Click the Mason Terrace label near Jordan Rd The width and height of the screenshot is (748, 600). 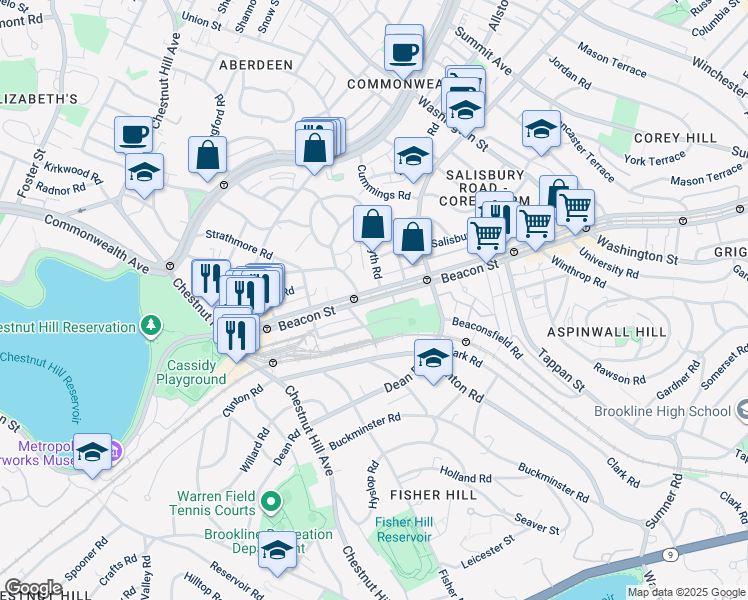612,60
